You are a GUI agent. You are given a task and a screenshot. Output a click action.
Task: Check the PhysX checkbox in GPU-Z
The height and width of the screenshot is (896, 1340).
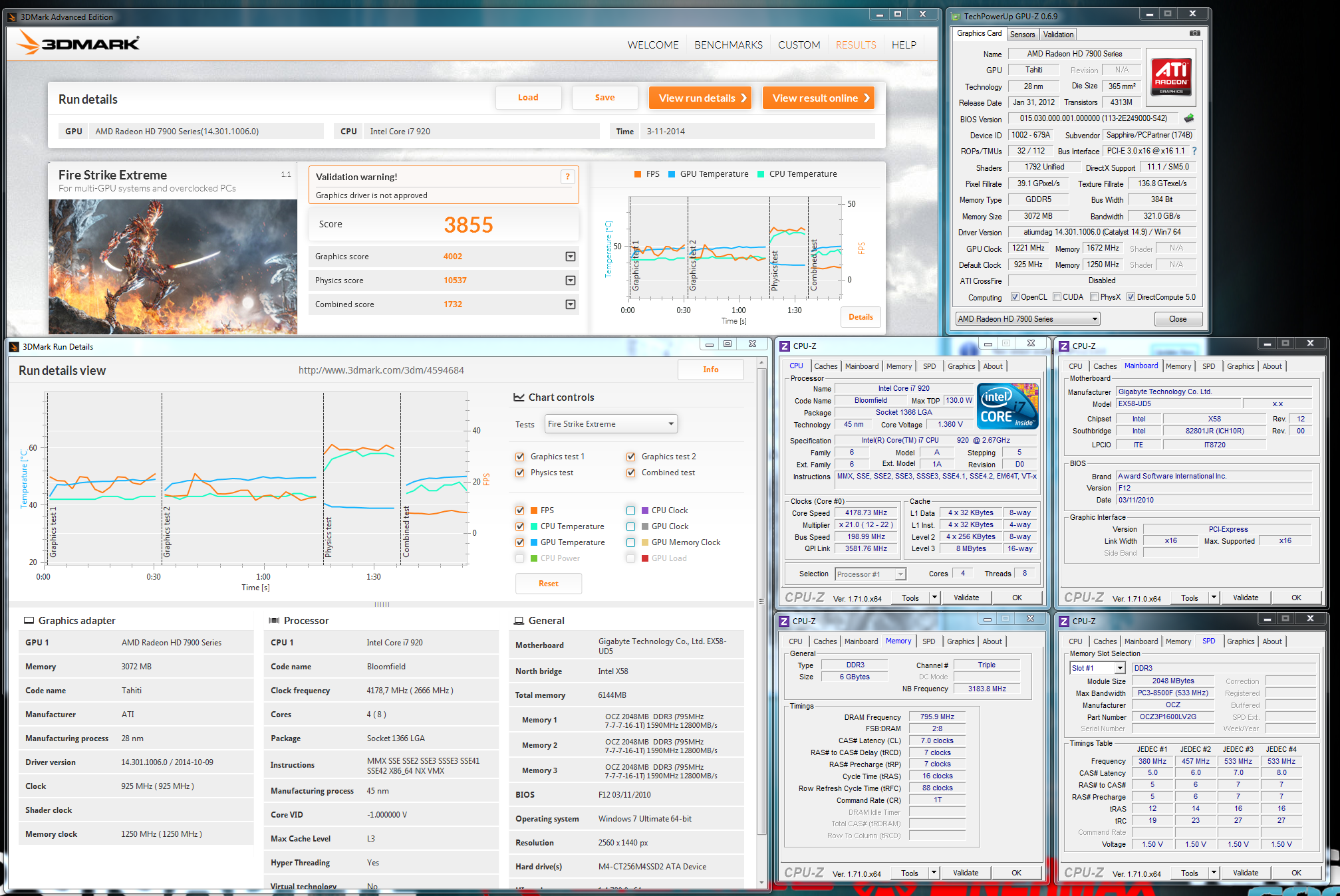pos(1094,297)
